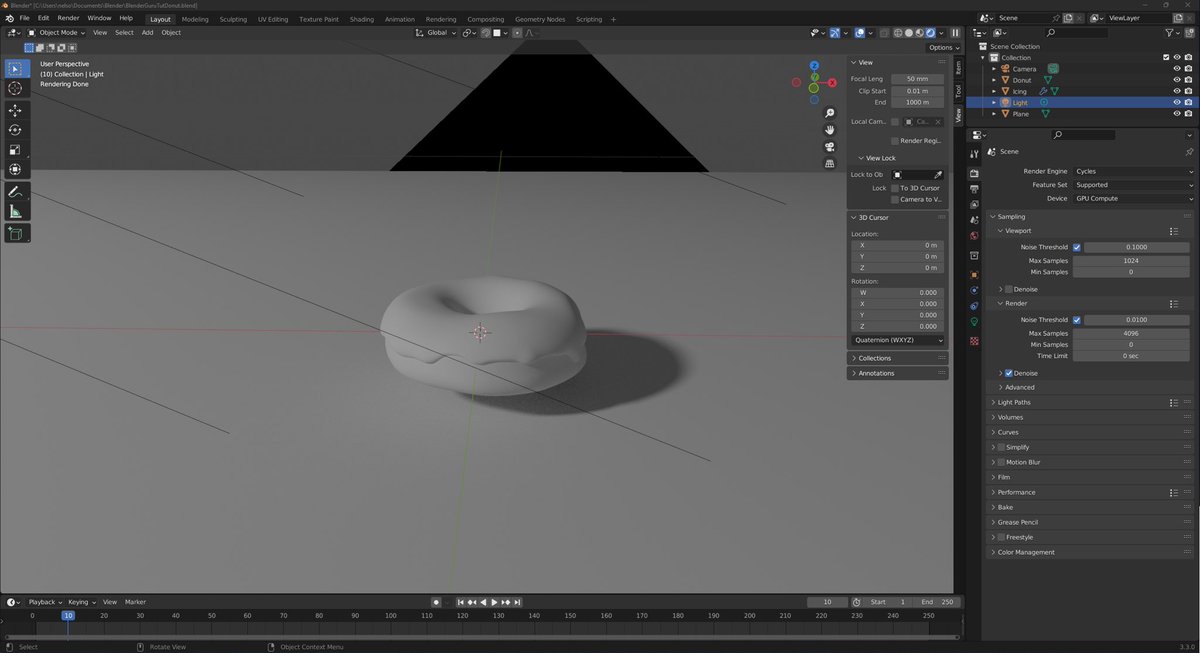Expand the Collections panel in sidebar

[875, 358]
